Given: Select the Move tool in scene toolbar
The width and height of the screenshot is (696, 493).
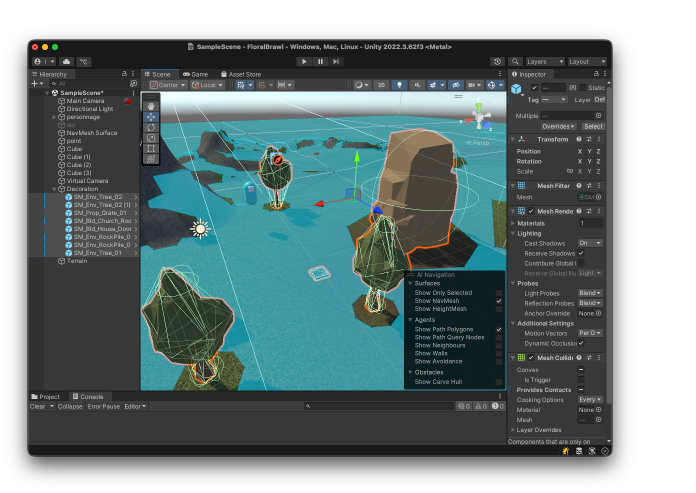Looking at the screenshot, I should pyautogui.click(x=151, y=117).
